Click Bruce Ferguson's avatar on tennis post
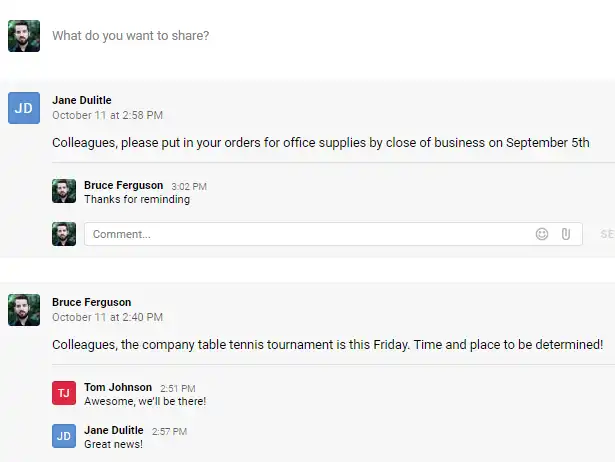 coord(24,310)
